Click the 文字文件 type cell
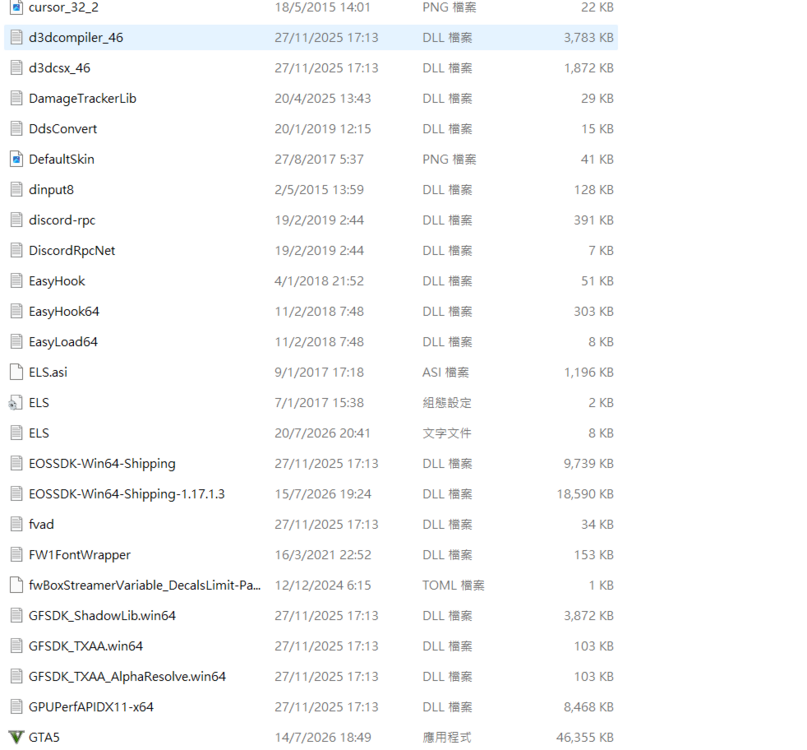The image size is (807, 750). coord(447,433)
